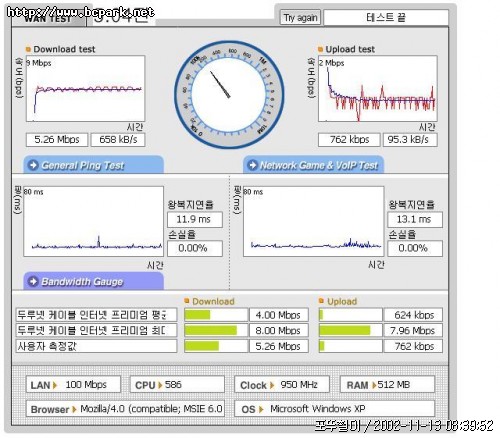
Task: Click the 7.96 Mbps upload bandwidth bar
Action: 350,330
